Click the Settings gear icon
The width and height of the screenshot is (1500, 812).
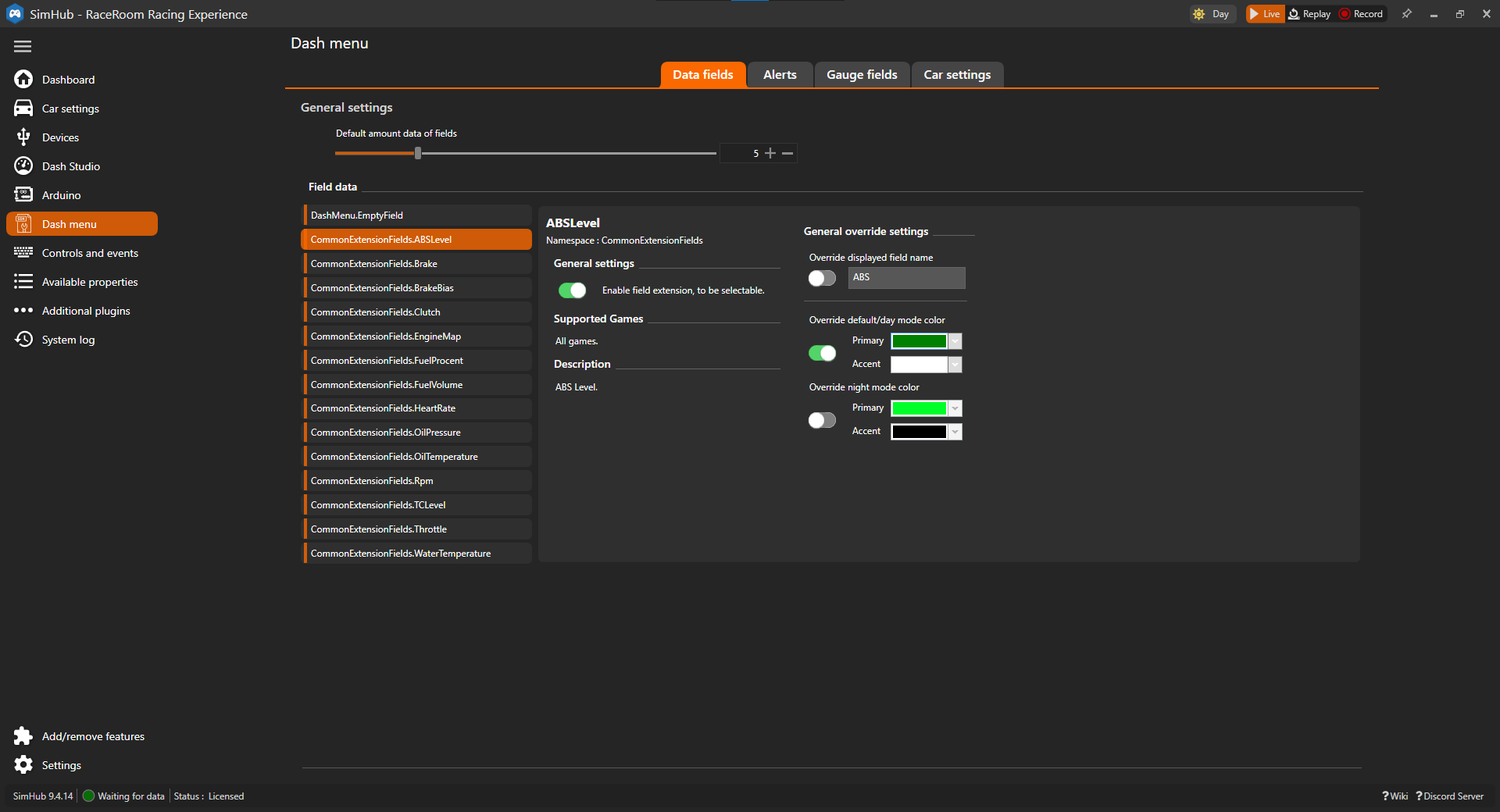point(23,765)
